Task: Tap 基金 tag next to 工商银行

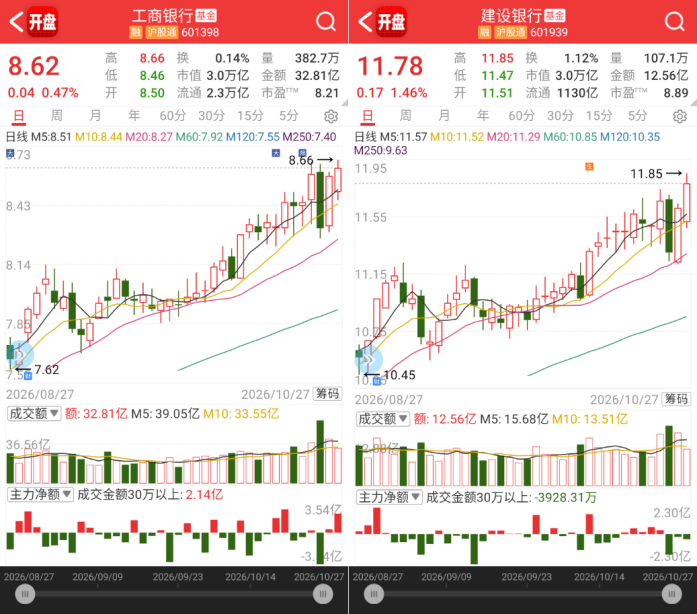Action: point(206,16)
